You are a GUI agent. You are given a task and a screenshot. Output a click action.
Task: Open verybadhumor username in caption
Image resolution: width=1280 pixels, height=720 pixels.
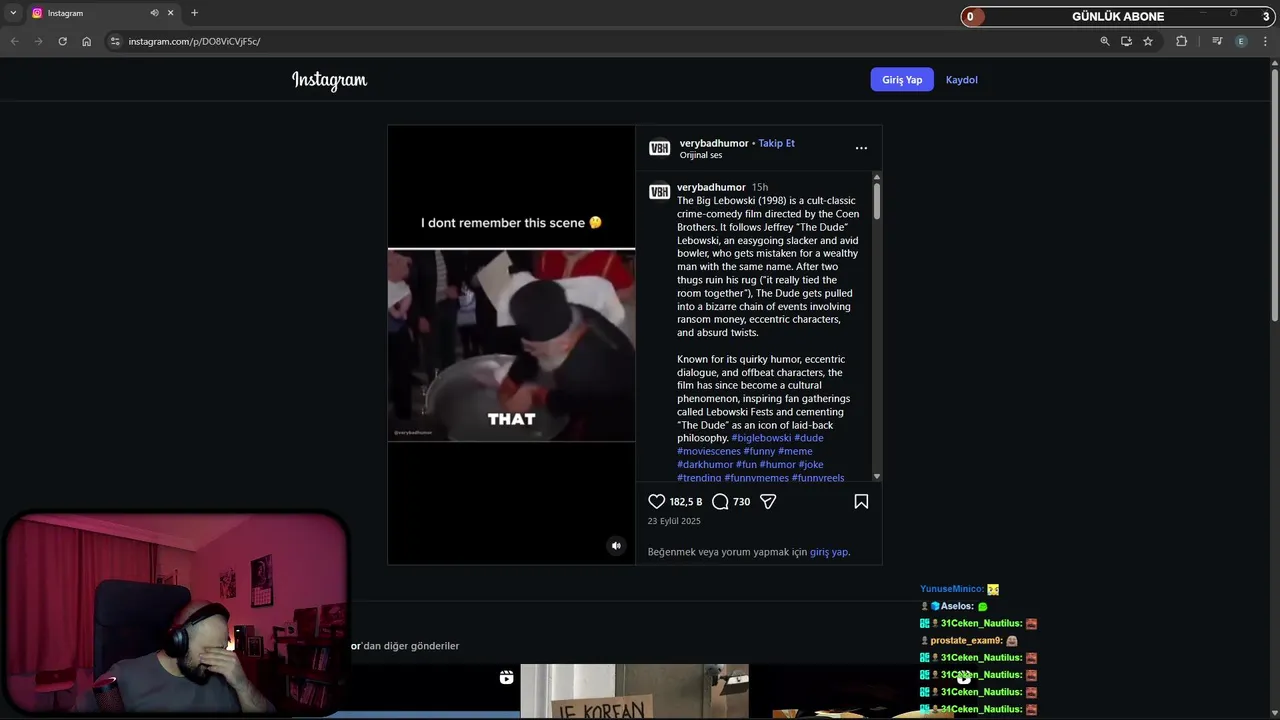711,187
